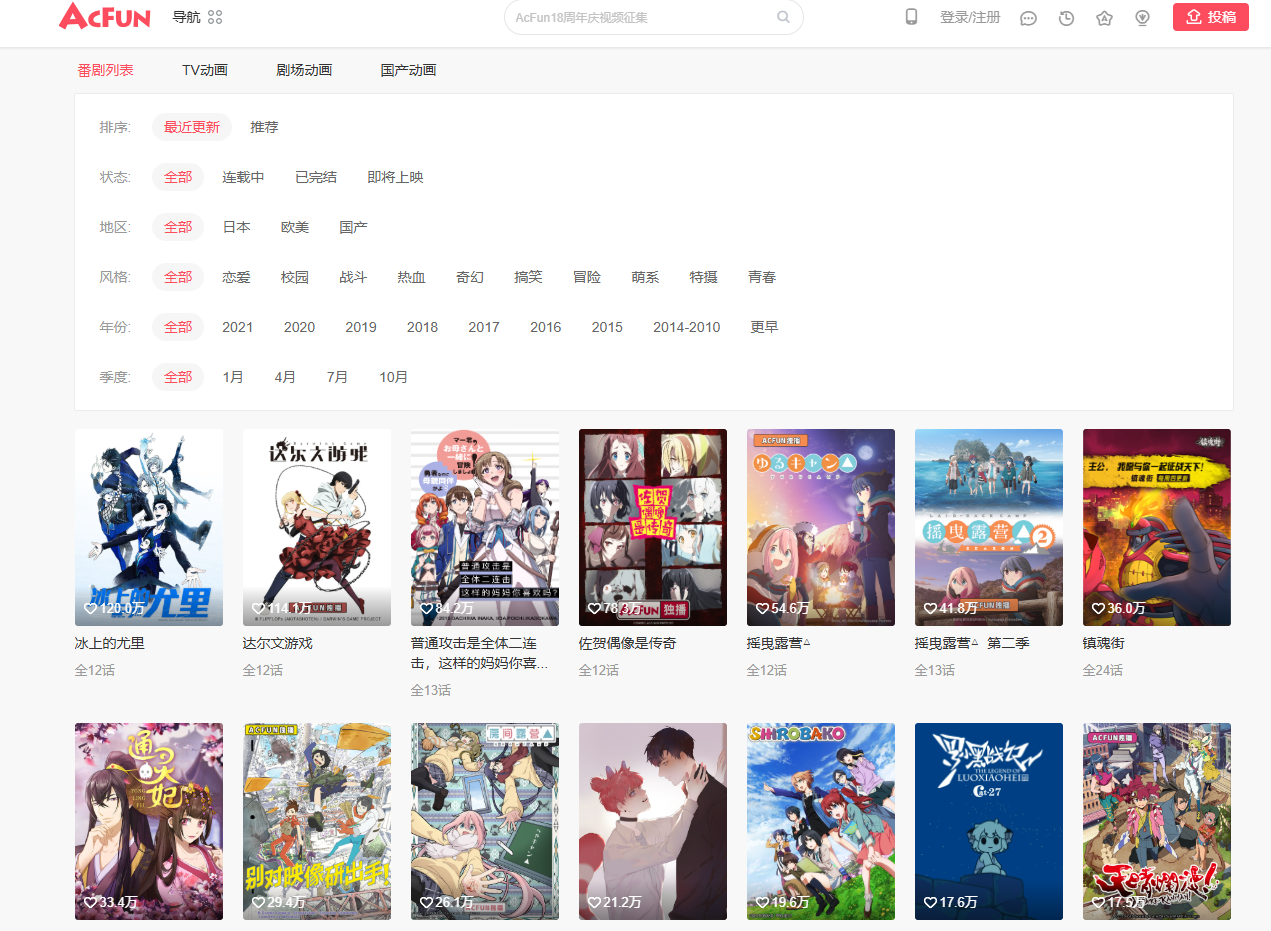1271x931 pixels.
Task: Open the 冰上的尤里 poster thumbnail
Action: pos(149,527)
